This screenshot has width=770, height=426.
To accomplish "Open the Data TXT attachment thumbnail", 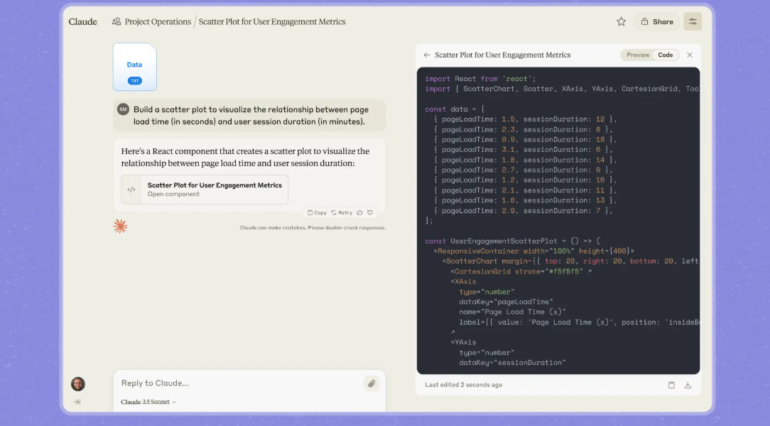I will point(135,67).
